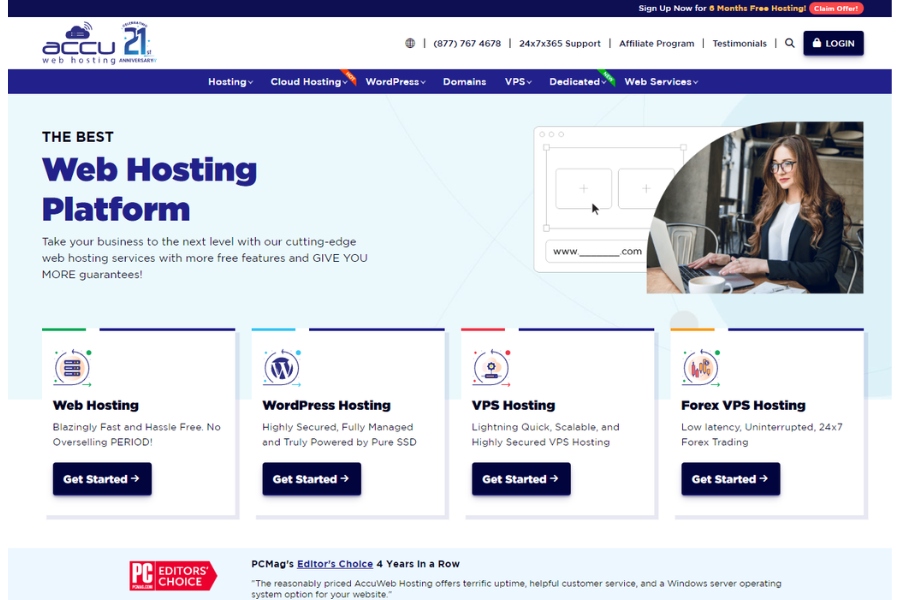The width and height of the screenshot is (900, 600).
Task: Click the VPS Hosting gear icon
Action: pos(491,367)
